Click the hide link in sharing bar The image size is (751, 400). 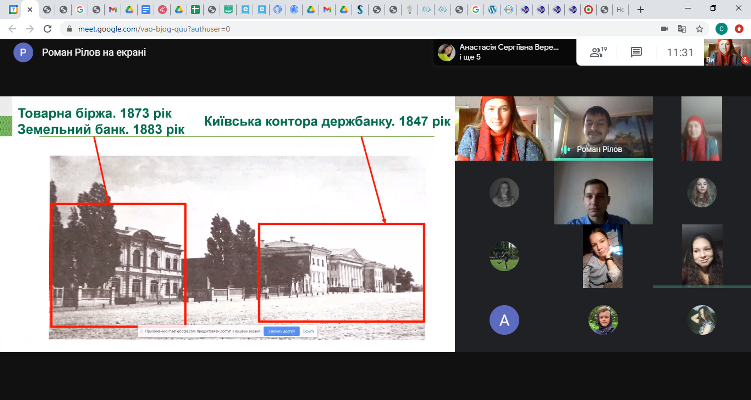coord(308,330)
